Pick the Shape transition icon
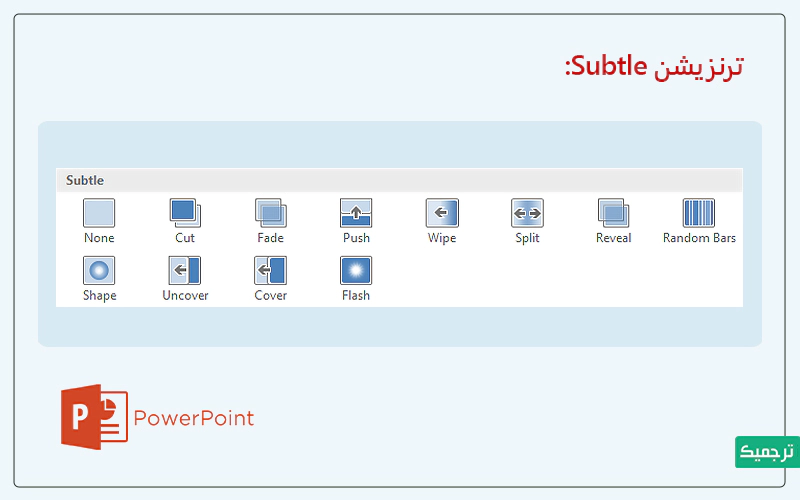Image resolution: width=800 pixels, height=500 pixels. coord(99,270)
